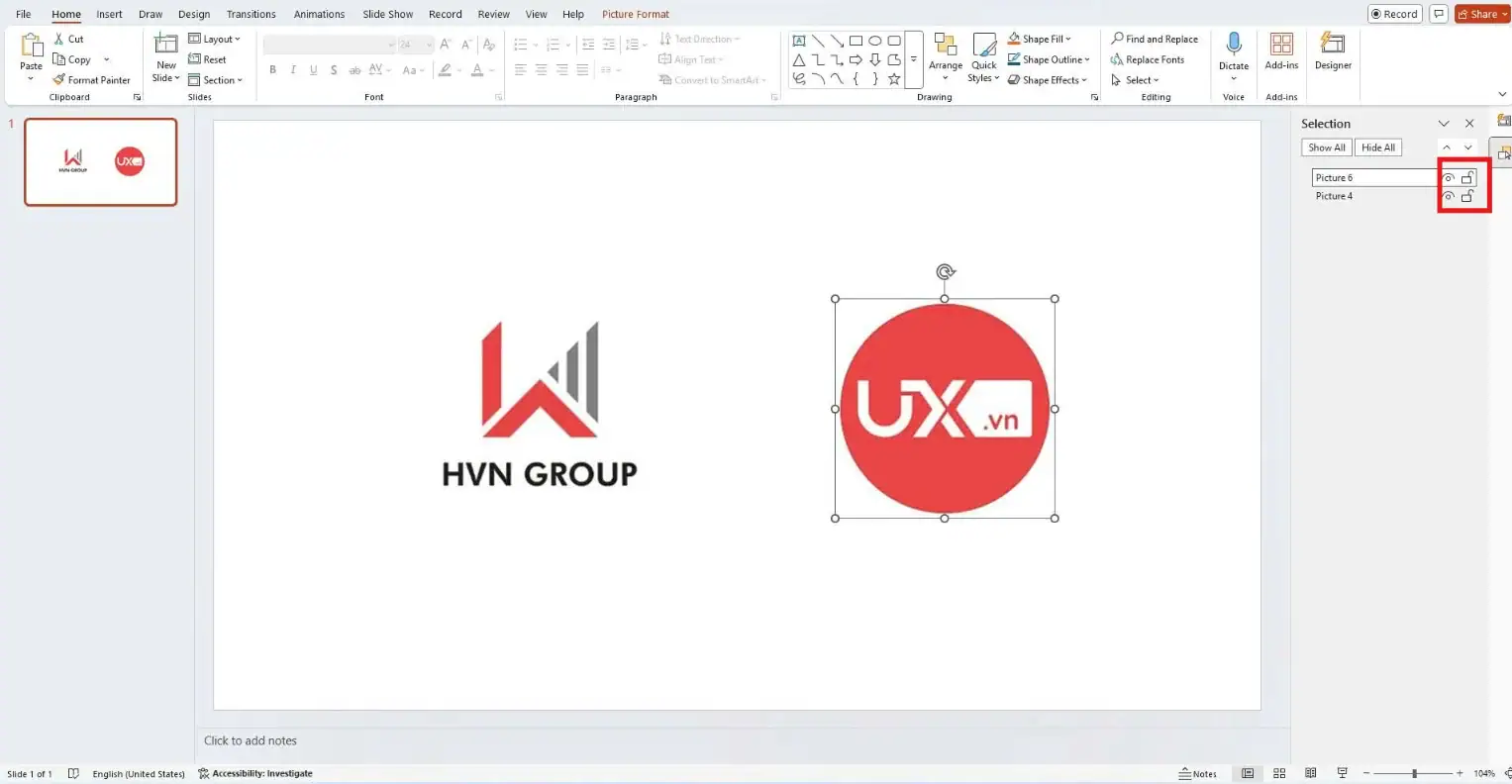Expand the Quick Styles gallery
The height and width of the screenshot is (784, 1512).
(983, 59)
